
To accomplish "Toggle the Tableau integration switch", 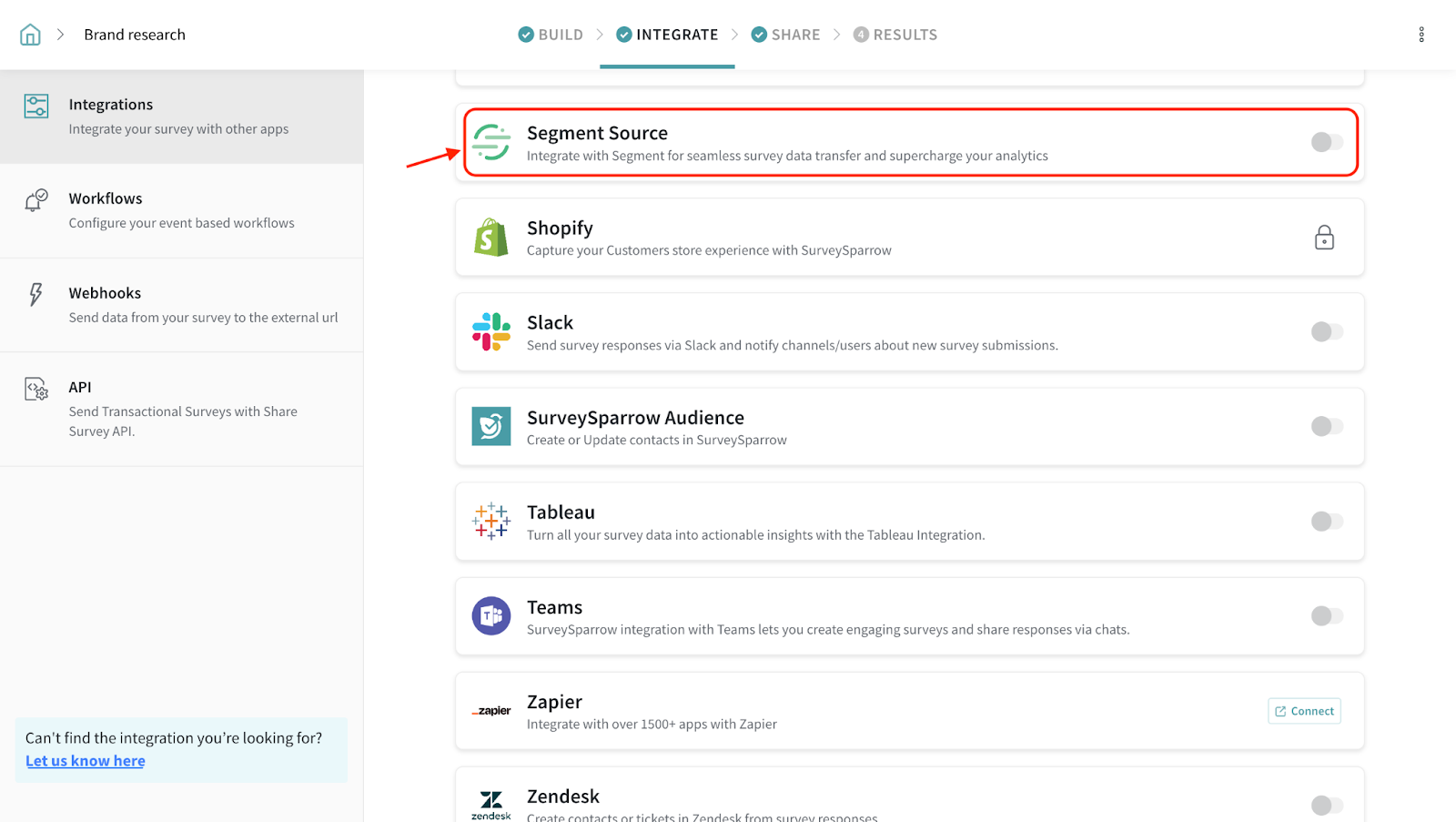I will click(x=1326, y=522).
